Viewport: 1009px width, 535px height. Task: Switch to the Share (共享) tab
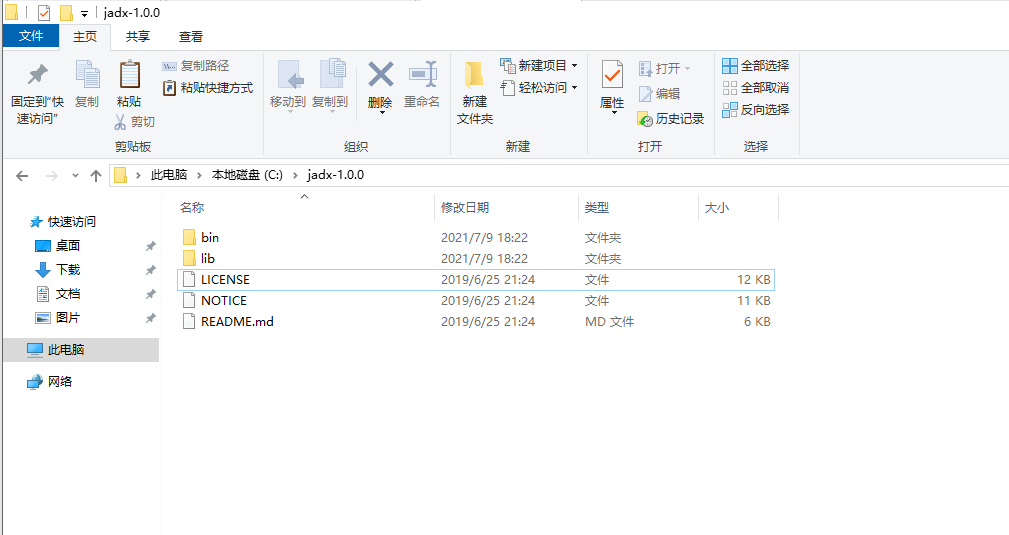click(138, 37)
